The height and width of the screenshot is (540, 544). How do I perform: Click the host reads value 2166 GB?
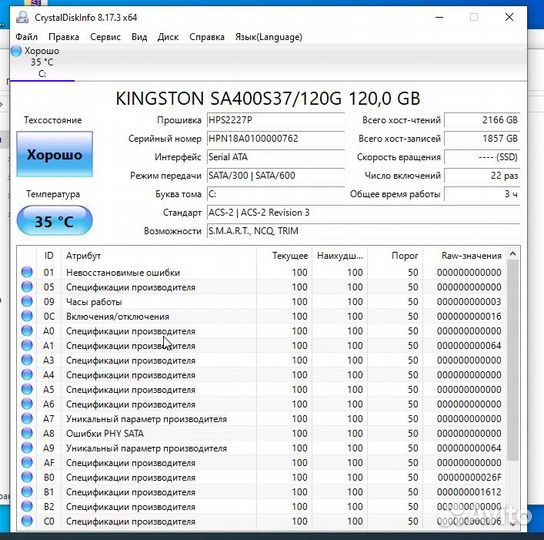(482, 120)
